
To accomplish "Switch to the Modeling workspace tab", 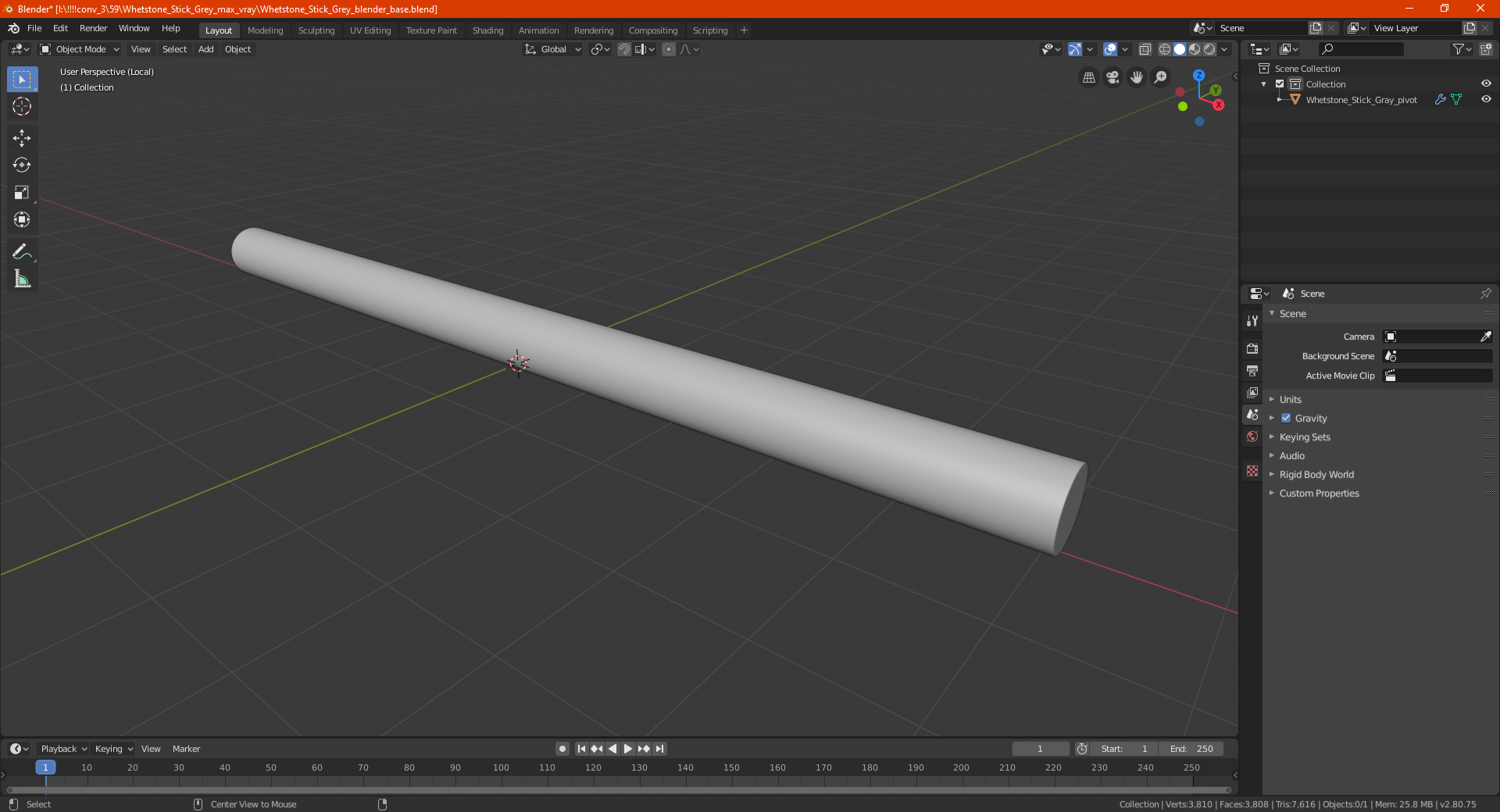I will point(265,30).
